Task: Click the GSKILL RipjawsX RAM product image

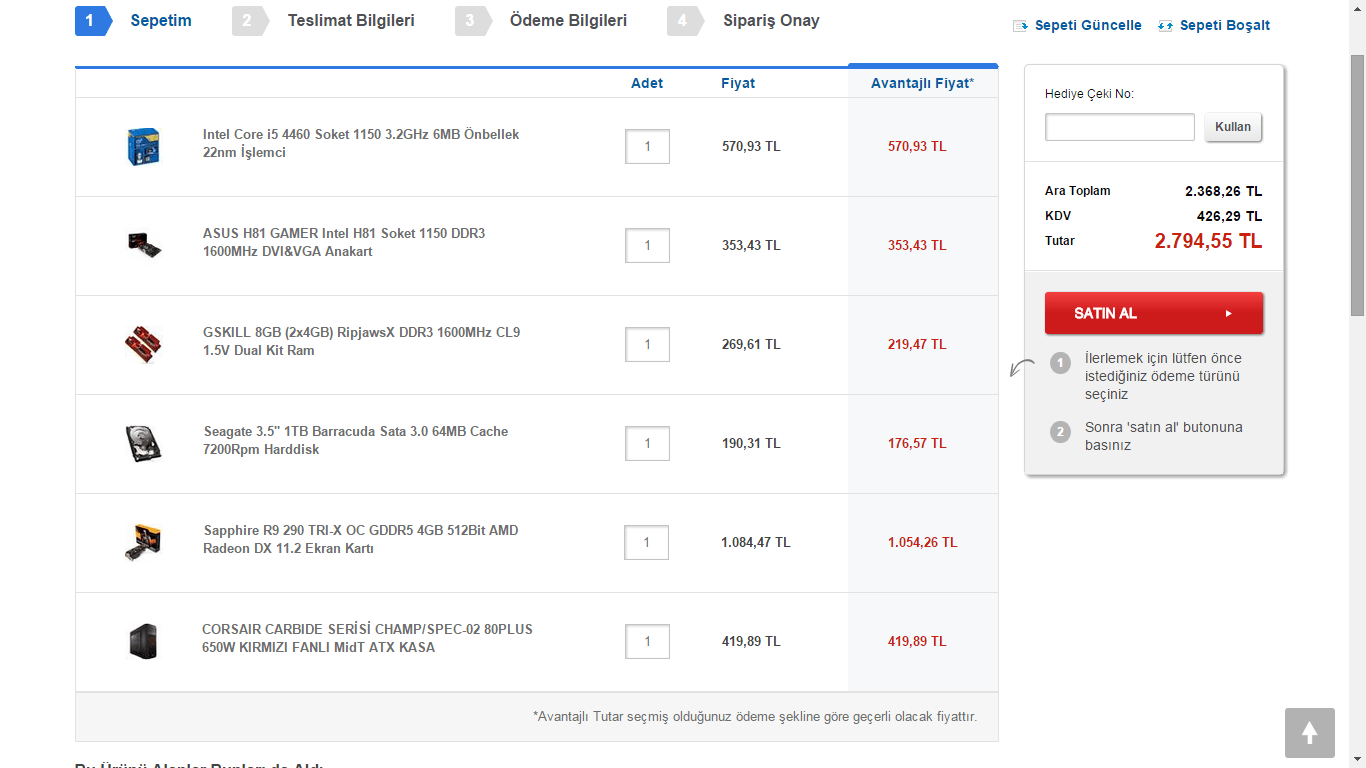Action: pyautogui.click(x=143, y=343)
